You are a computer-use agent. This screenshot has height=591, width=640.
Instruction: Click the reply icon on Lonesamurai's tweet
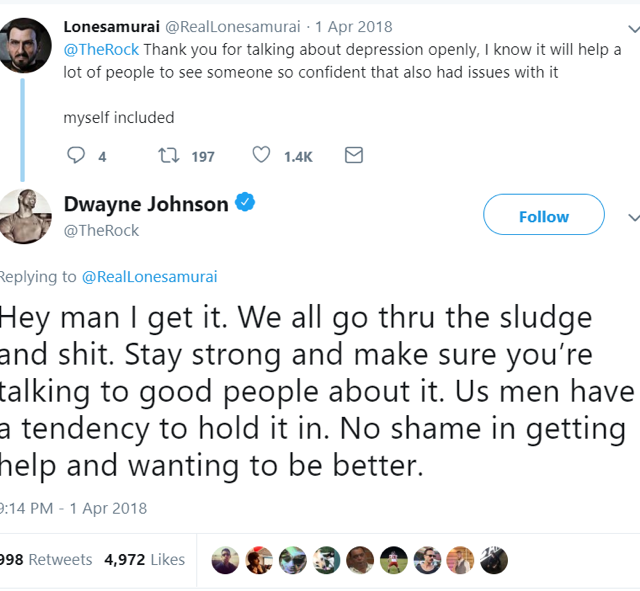pos(76,156)
